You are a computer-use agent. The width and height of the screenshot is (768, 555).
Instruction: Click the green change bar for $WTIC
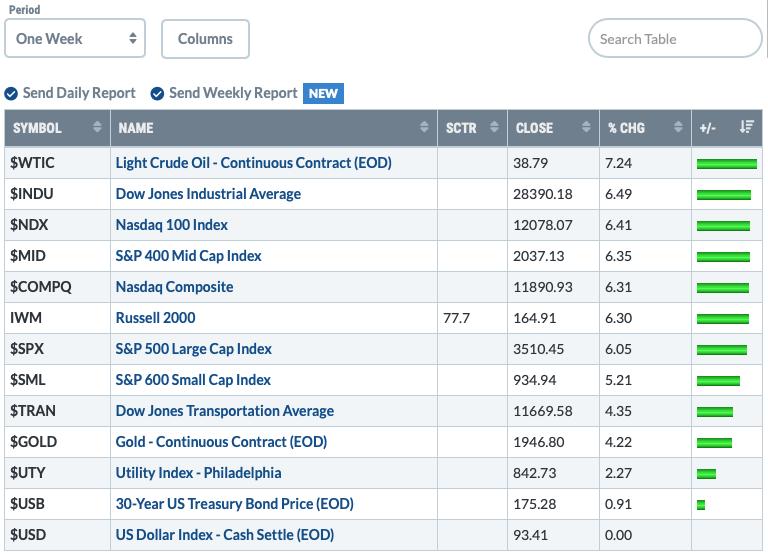click(x=727, y=164)
